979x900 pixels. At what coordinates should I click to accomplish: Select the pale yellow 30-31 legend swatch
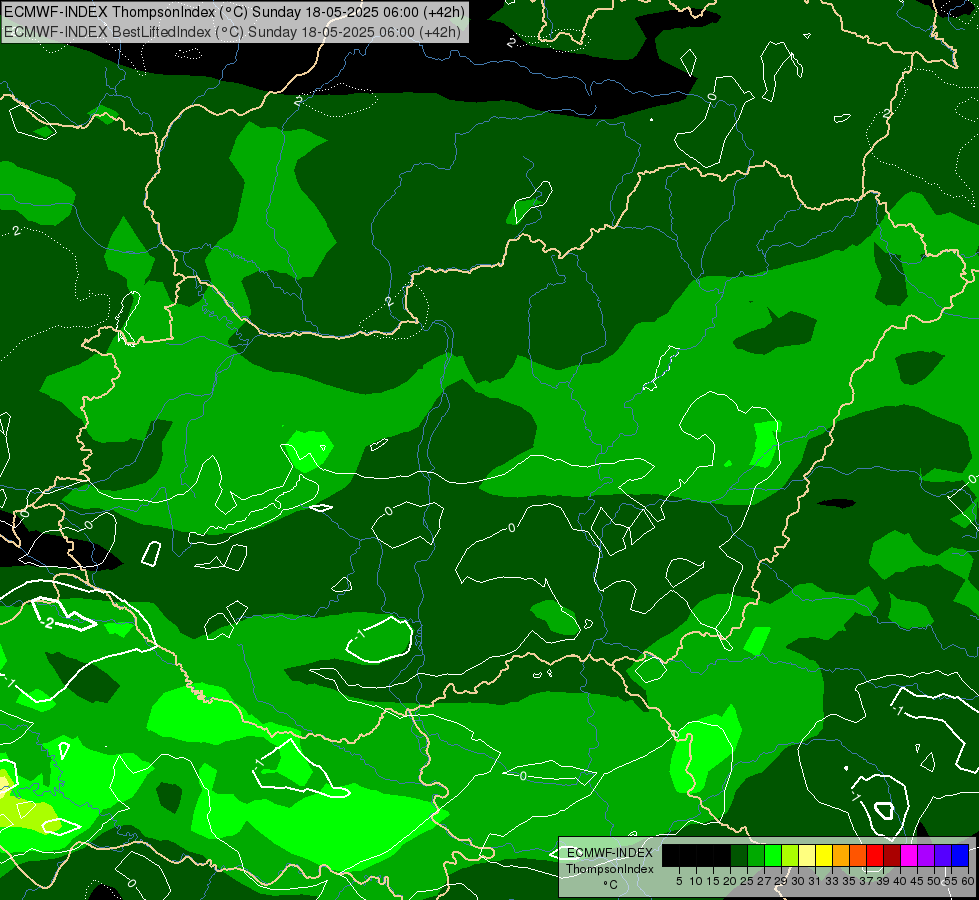coord(807,855)
